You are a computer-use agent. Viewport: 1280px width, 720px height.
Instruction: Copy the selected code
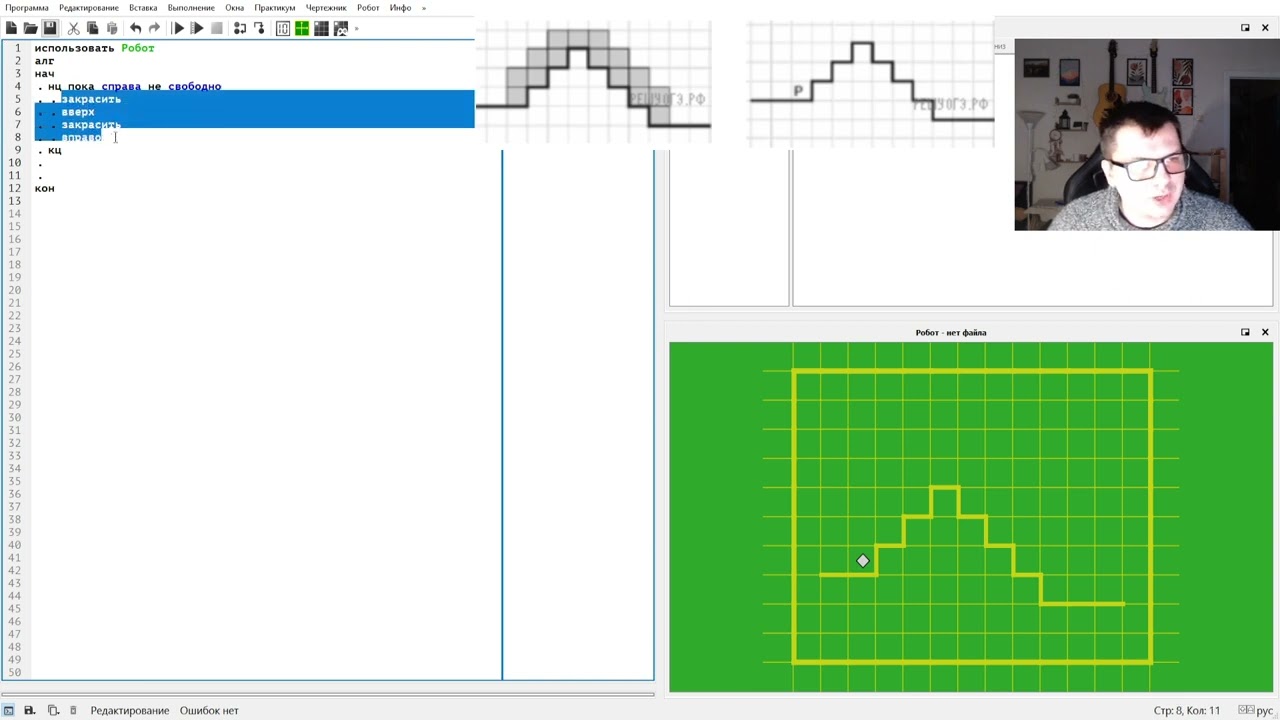[92, 28]
